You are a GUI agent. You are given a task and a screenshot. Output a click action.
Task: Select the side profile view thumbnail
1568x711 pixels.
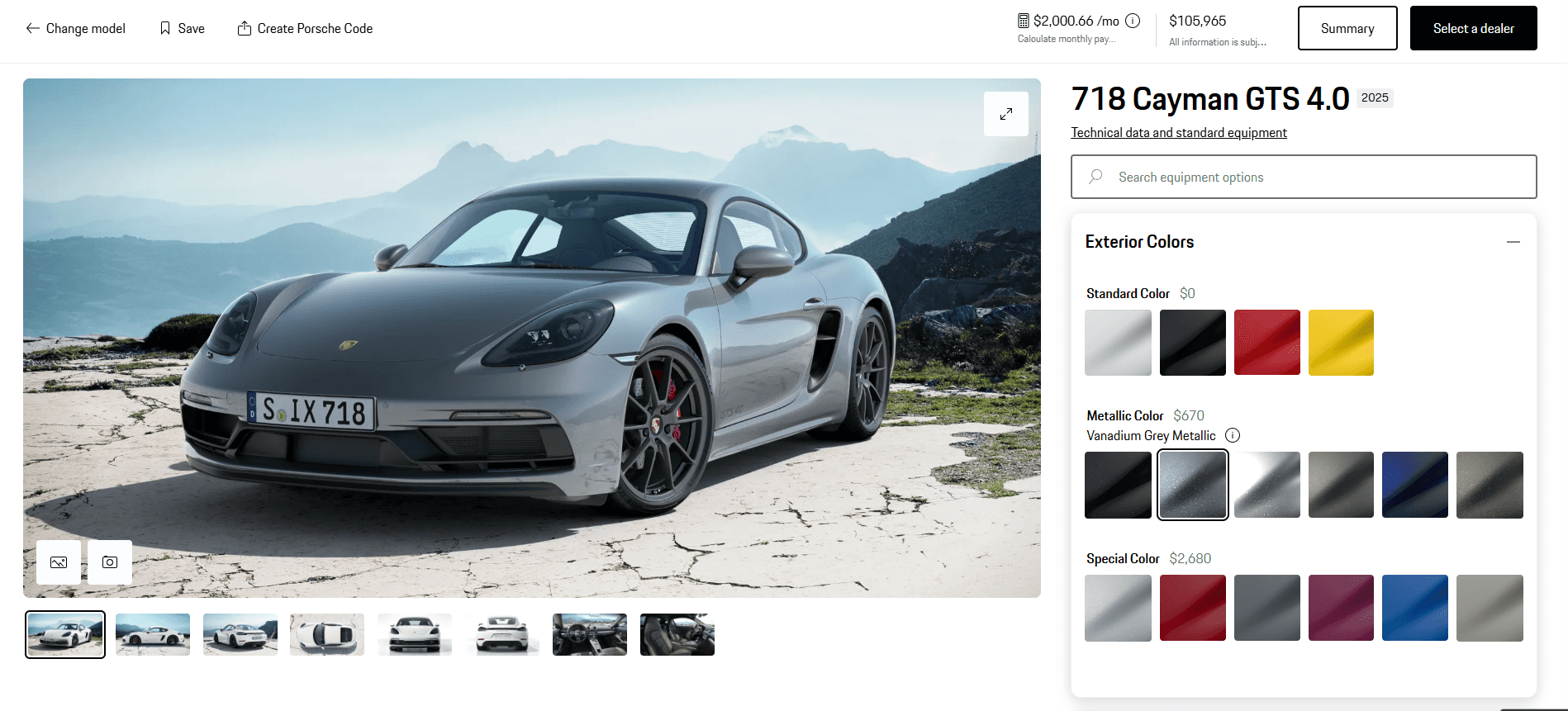click(153, 634)
